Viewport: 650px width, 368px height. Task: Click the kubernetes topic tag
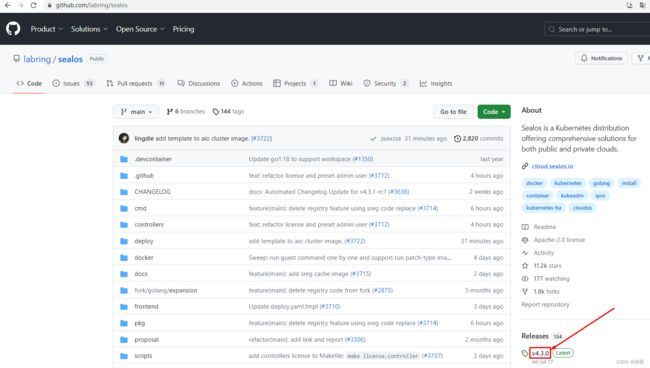[568, 183]
